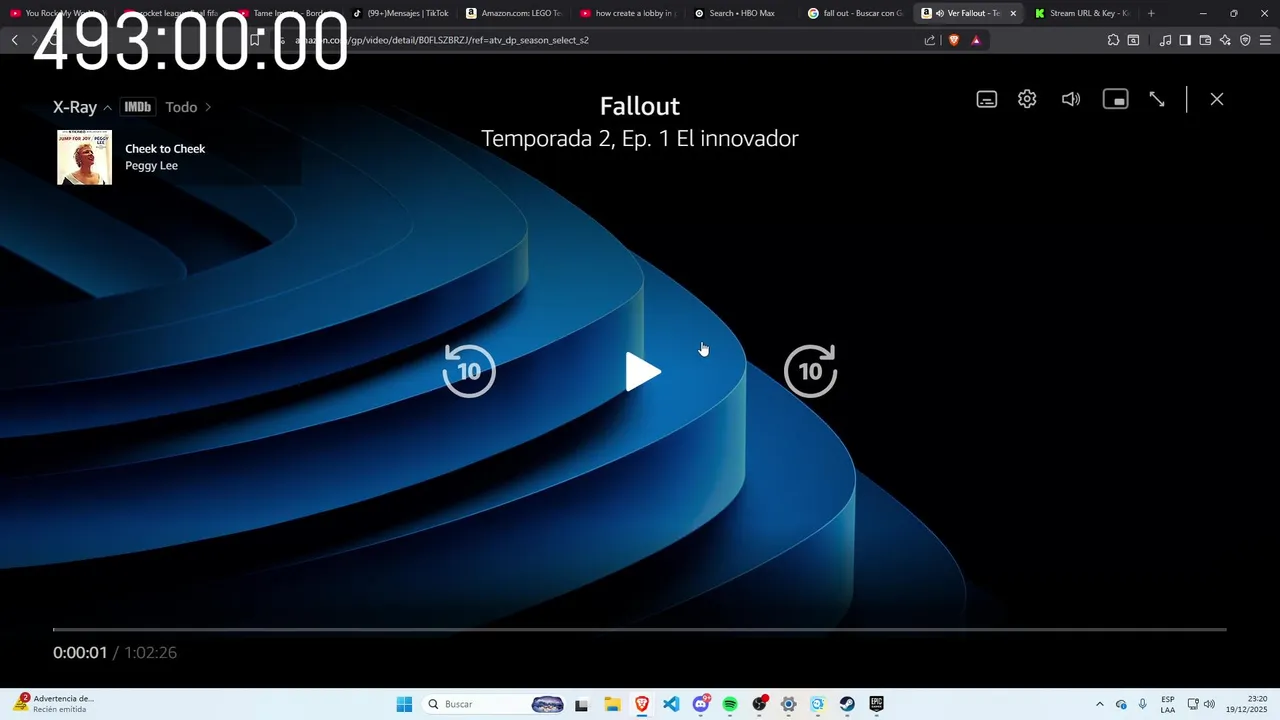Click the Peggy Lee artist name
Viewport: 1280px width, 720px height.
click(151, 166)
